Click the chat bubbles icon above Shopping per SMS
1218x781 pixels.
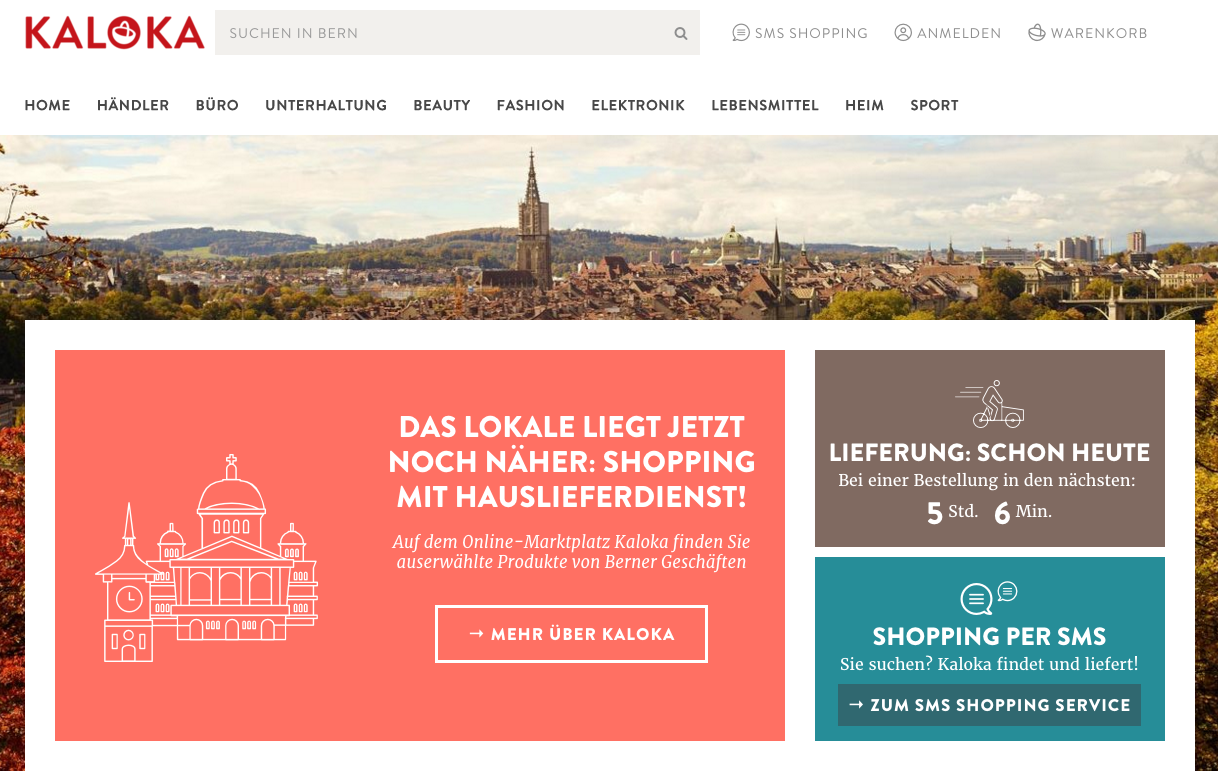tap(989, 598)
